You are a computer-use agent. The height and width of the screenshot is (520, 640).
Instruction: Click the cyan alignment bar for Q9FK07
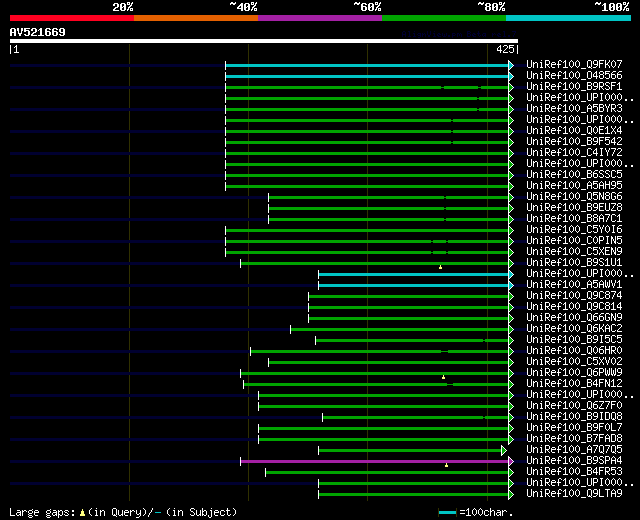point(367,65)
